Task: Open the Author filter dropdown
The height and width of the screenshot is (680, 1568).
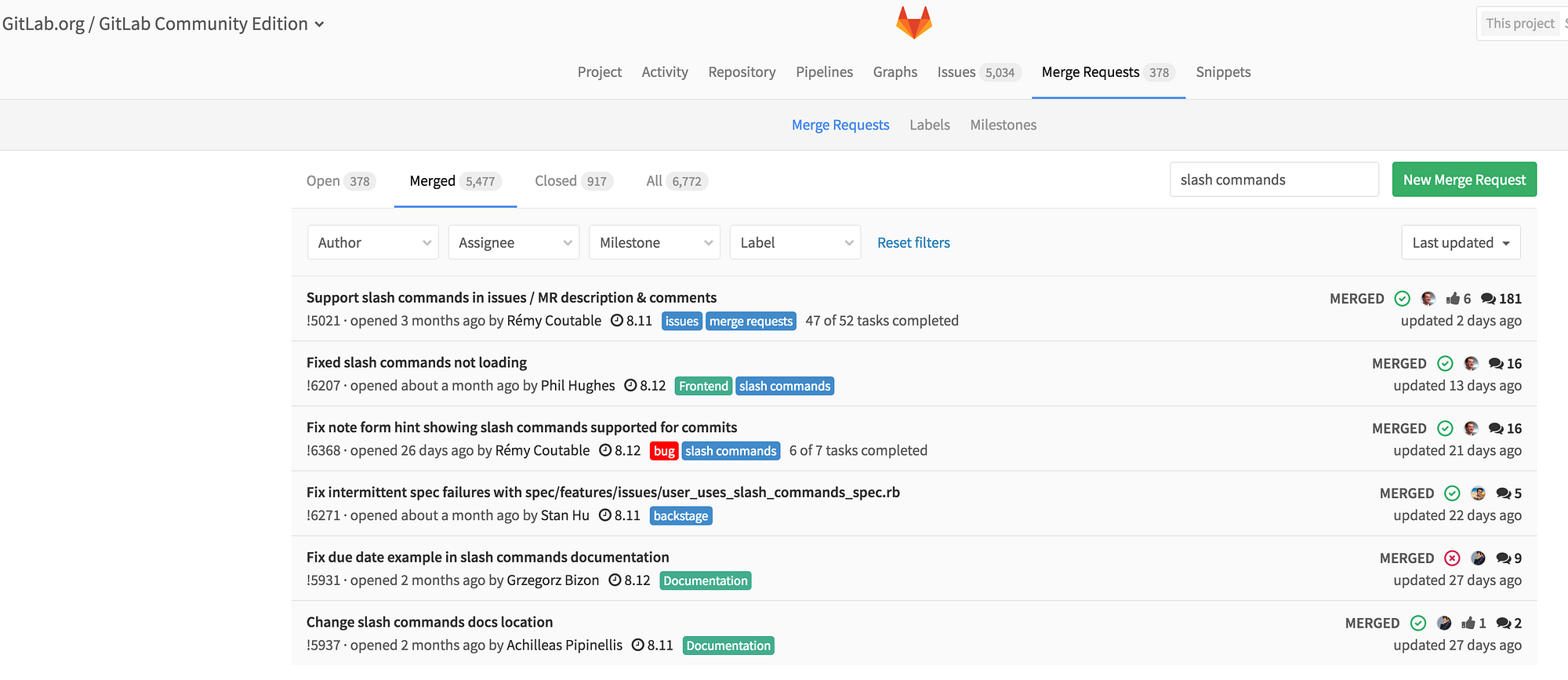Action: 373,243
